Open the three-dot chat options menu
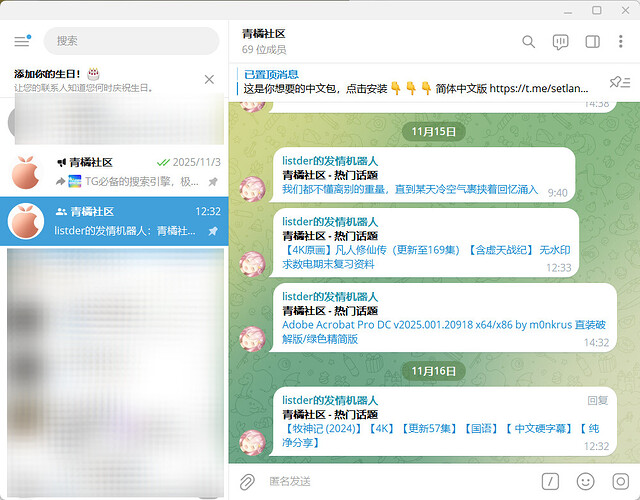Image resolution: width=640 pixels, height=500 pixels. [x=623, y=42]
